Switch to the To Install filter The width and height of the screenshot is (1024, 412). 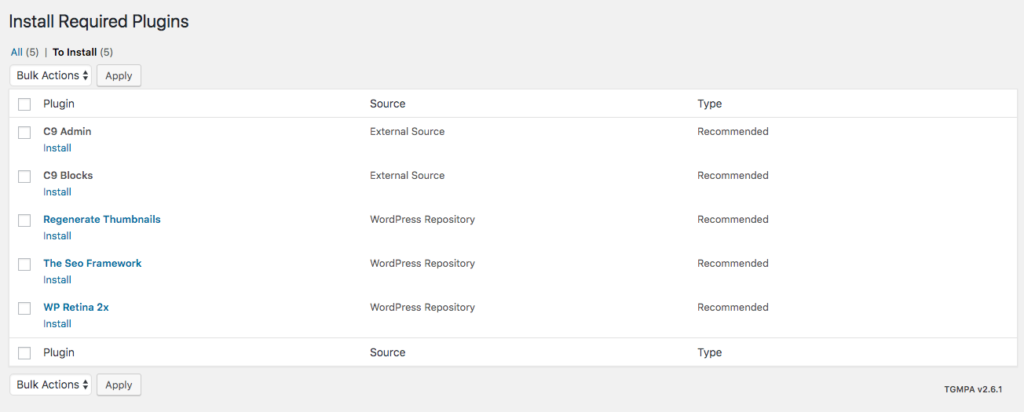click(x=74, y=52)
